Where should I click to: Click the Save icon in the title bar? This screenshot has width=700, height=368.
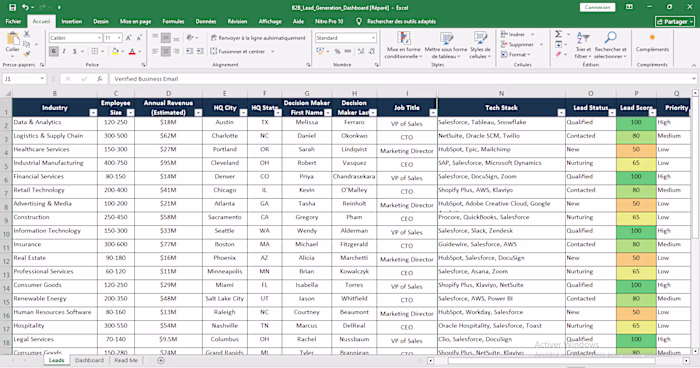(12, 7)
